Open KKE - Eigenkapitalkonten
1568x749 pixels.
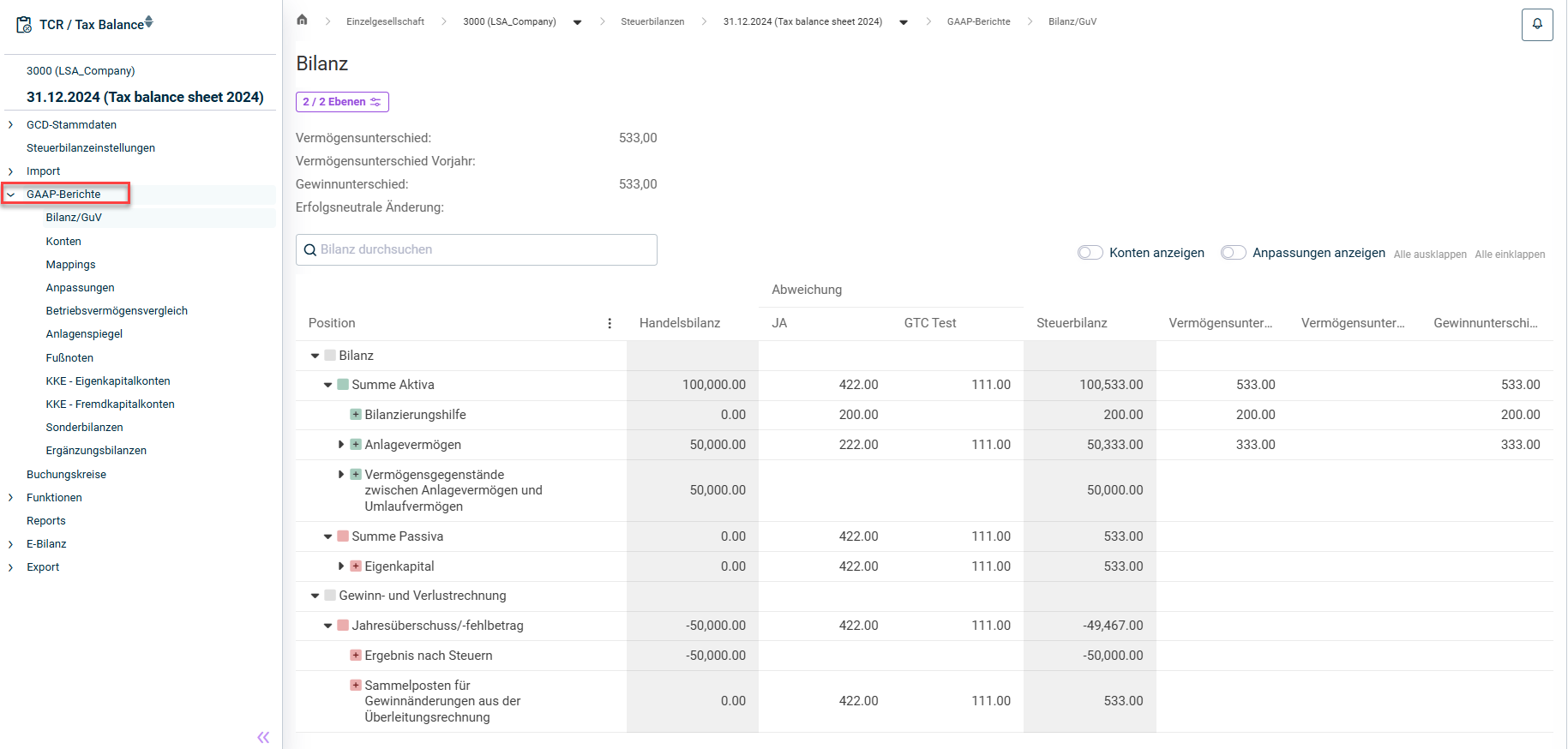click(x=108, y=381)
